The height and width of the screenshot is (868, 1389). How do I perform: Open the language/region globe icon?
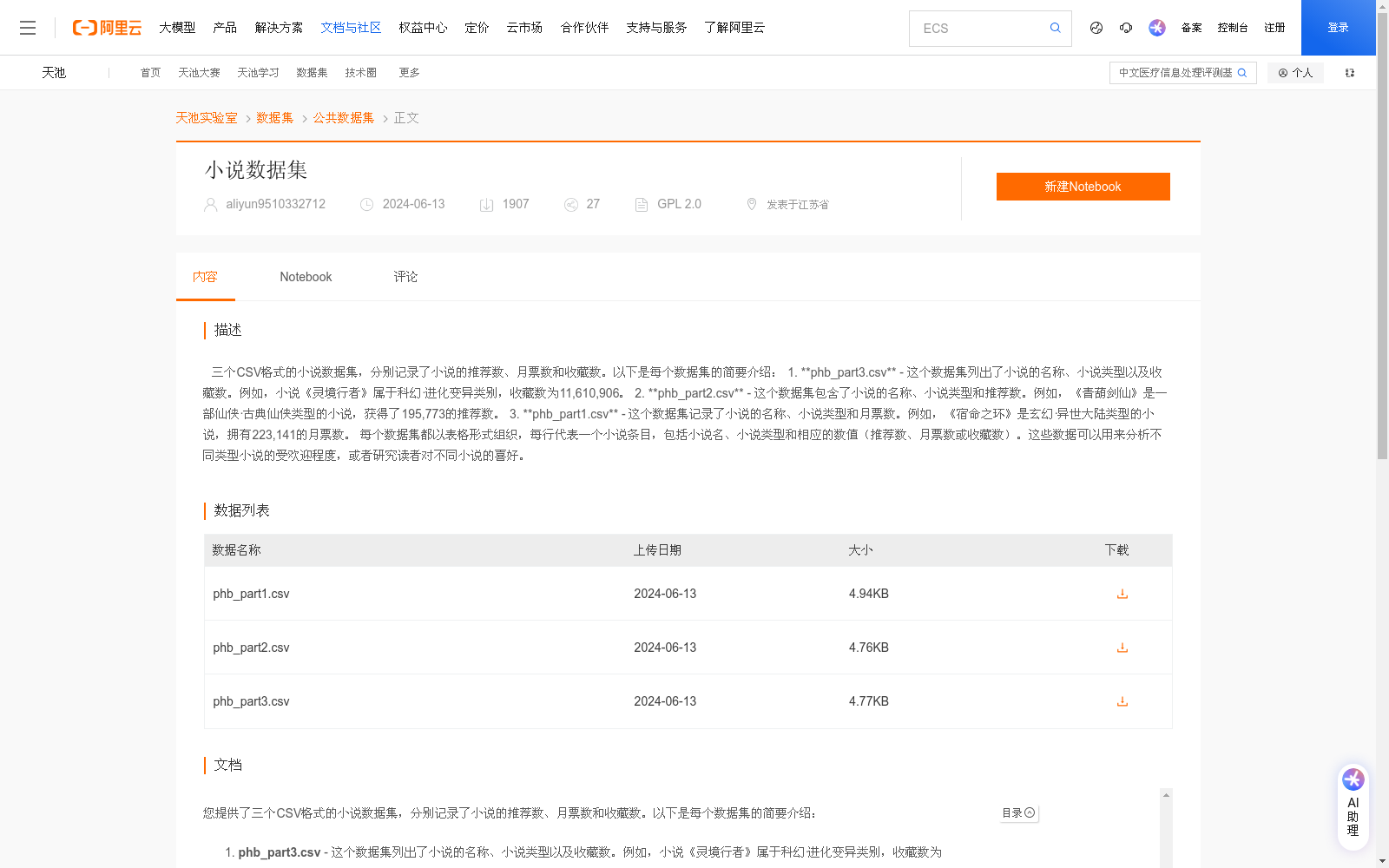(1096, 28)
